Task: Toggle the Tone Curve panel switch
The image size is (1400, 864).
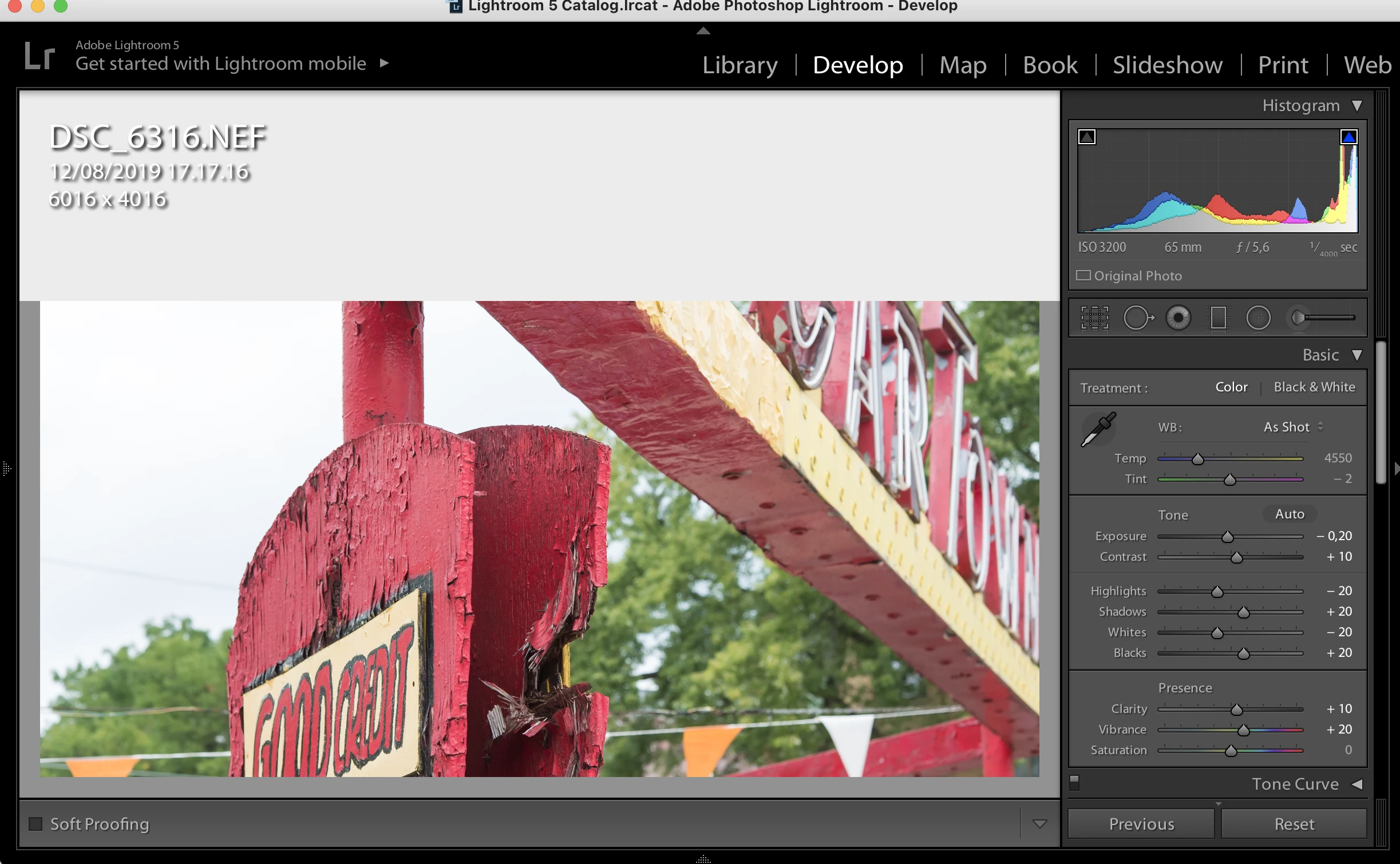Action: [1074, 782]
